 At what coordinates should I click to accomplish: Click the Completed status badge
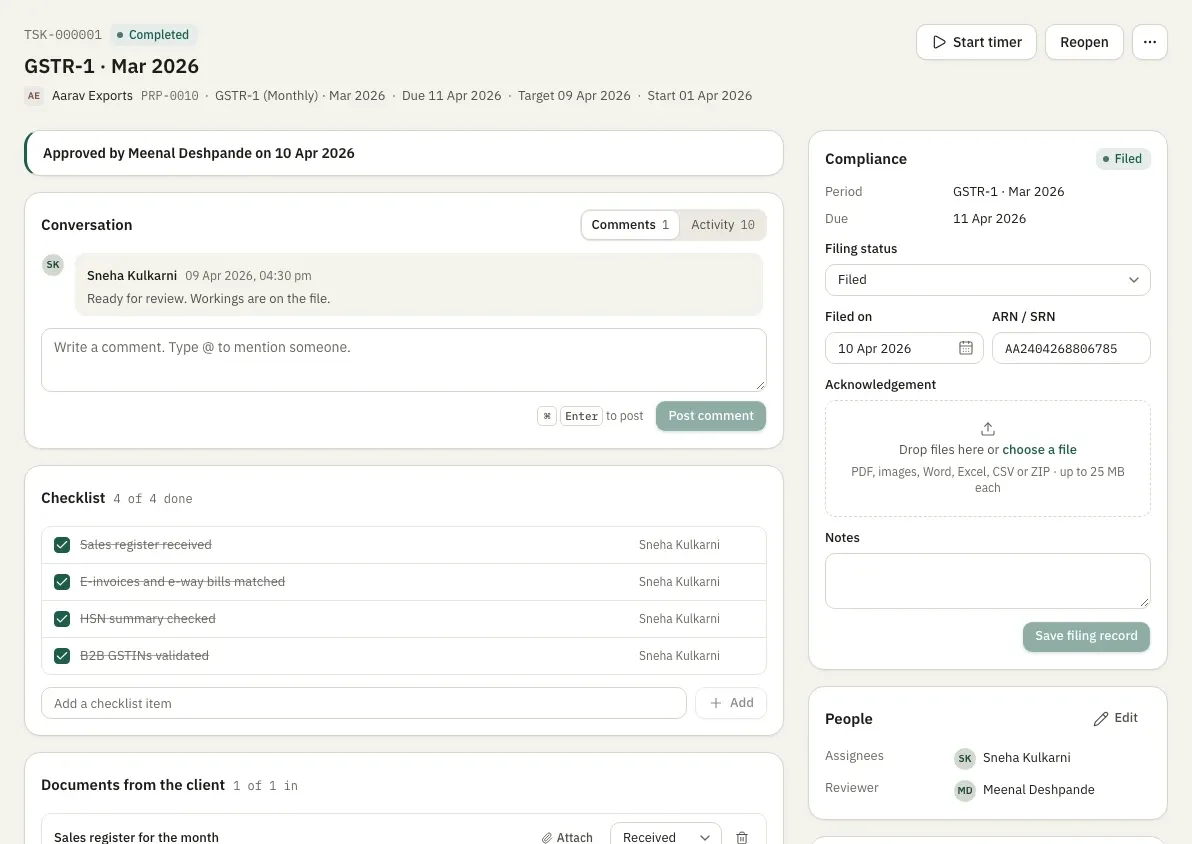(x=153, y=35)
